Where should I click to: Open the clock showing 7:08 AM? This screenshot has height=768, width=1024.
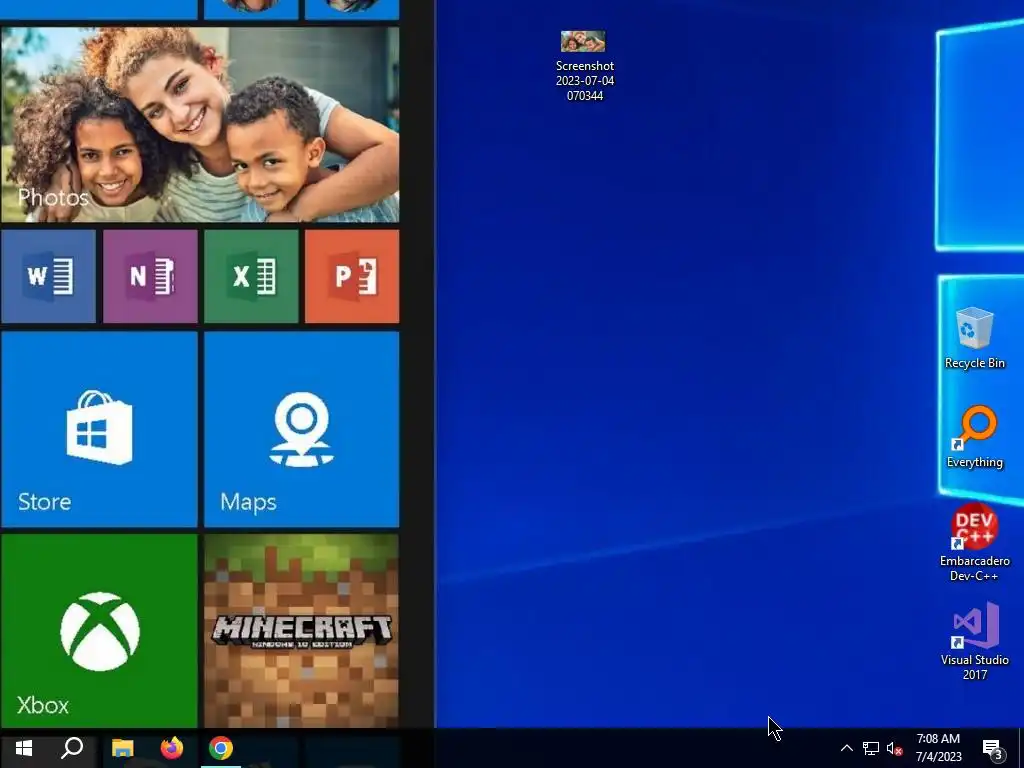pyautogui.click(x=938, y=748)
